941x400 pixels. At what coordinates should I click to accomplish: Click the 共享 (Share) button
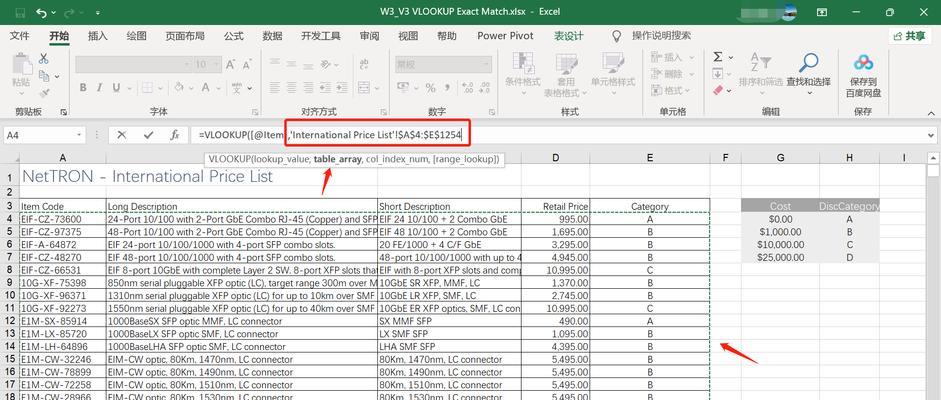(910, 36)
